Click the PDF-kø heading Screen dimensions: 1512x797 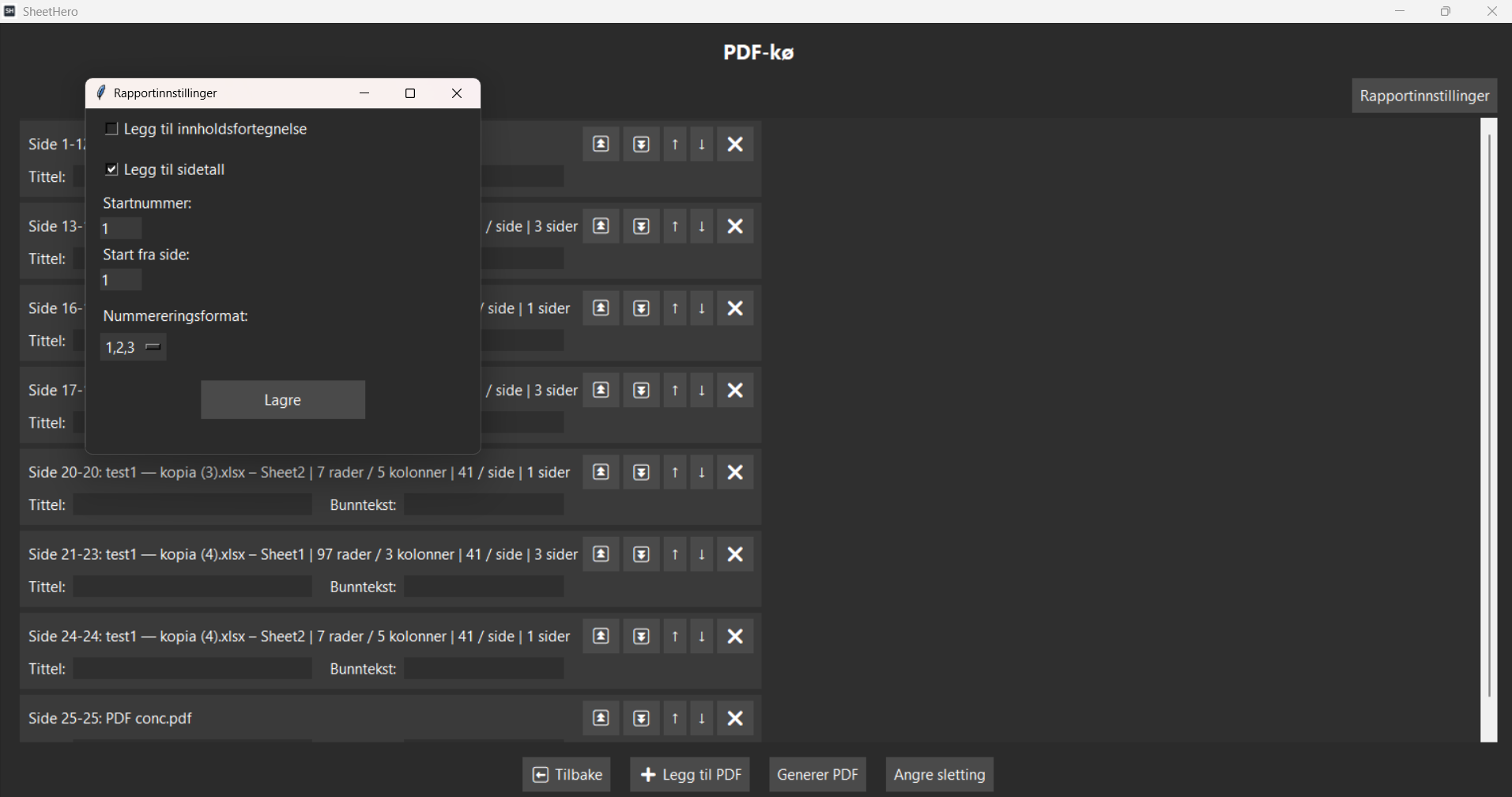click(758, 52)
